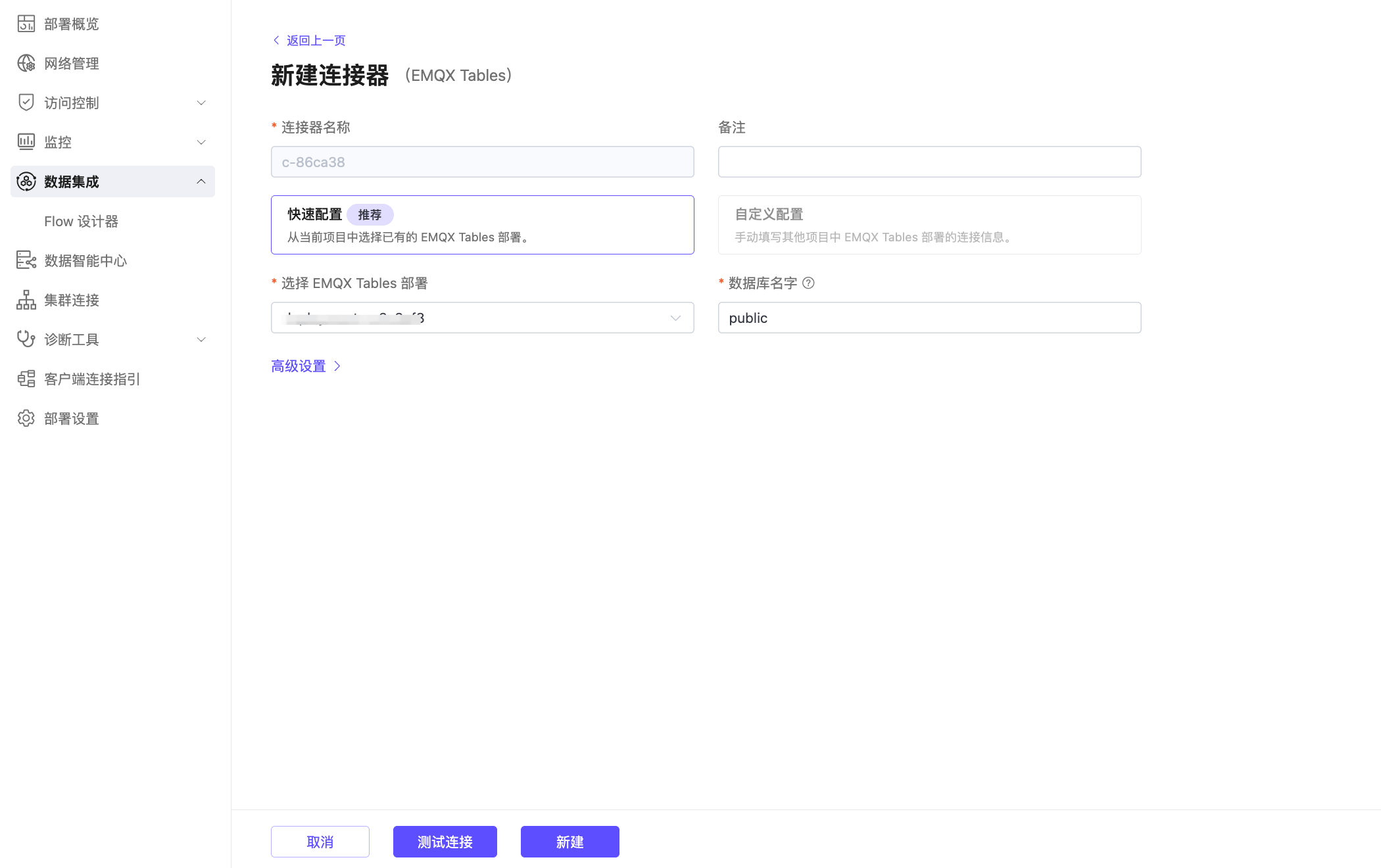Select 快速配置 option card
The width and height of the screenshot is (1381, 868).
point(482,225)
